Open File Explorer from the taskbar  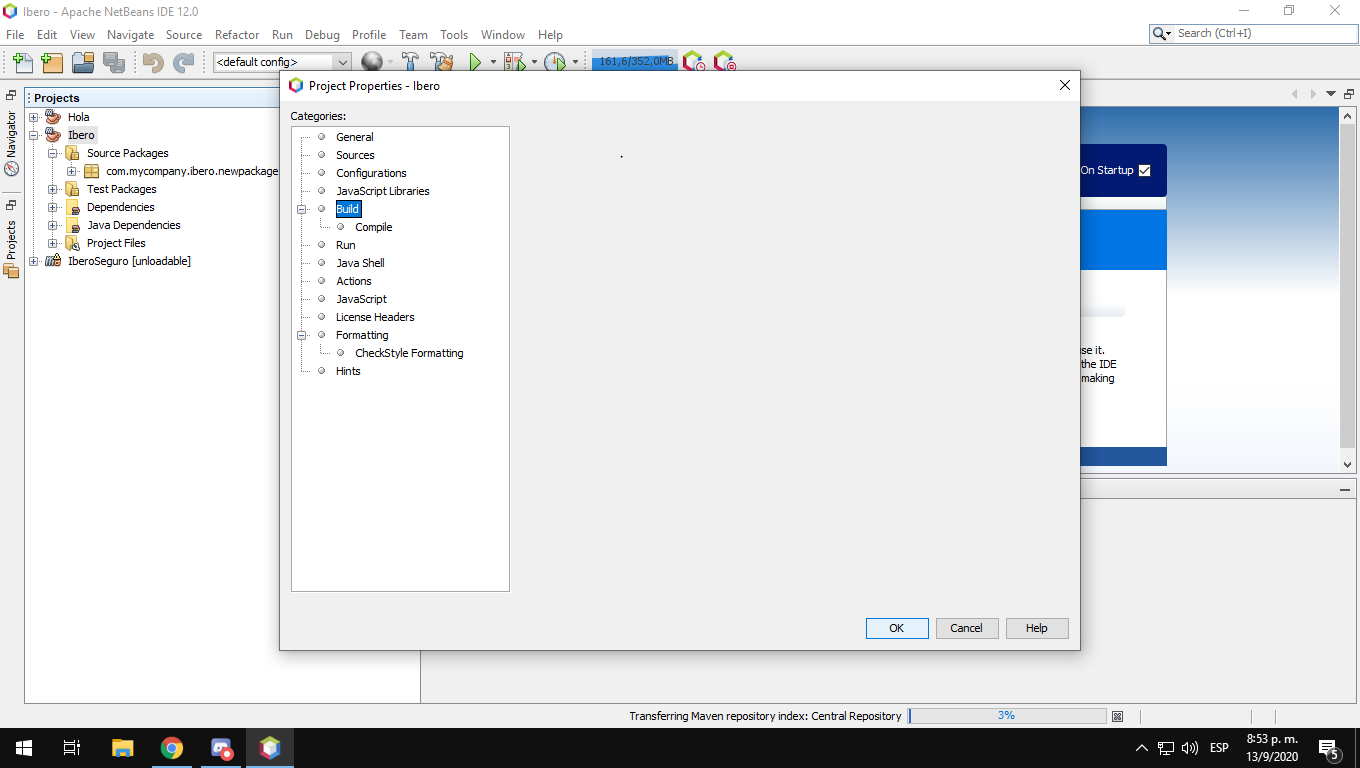pos(123,748)
